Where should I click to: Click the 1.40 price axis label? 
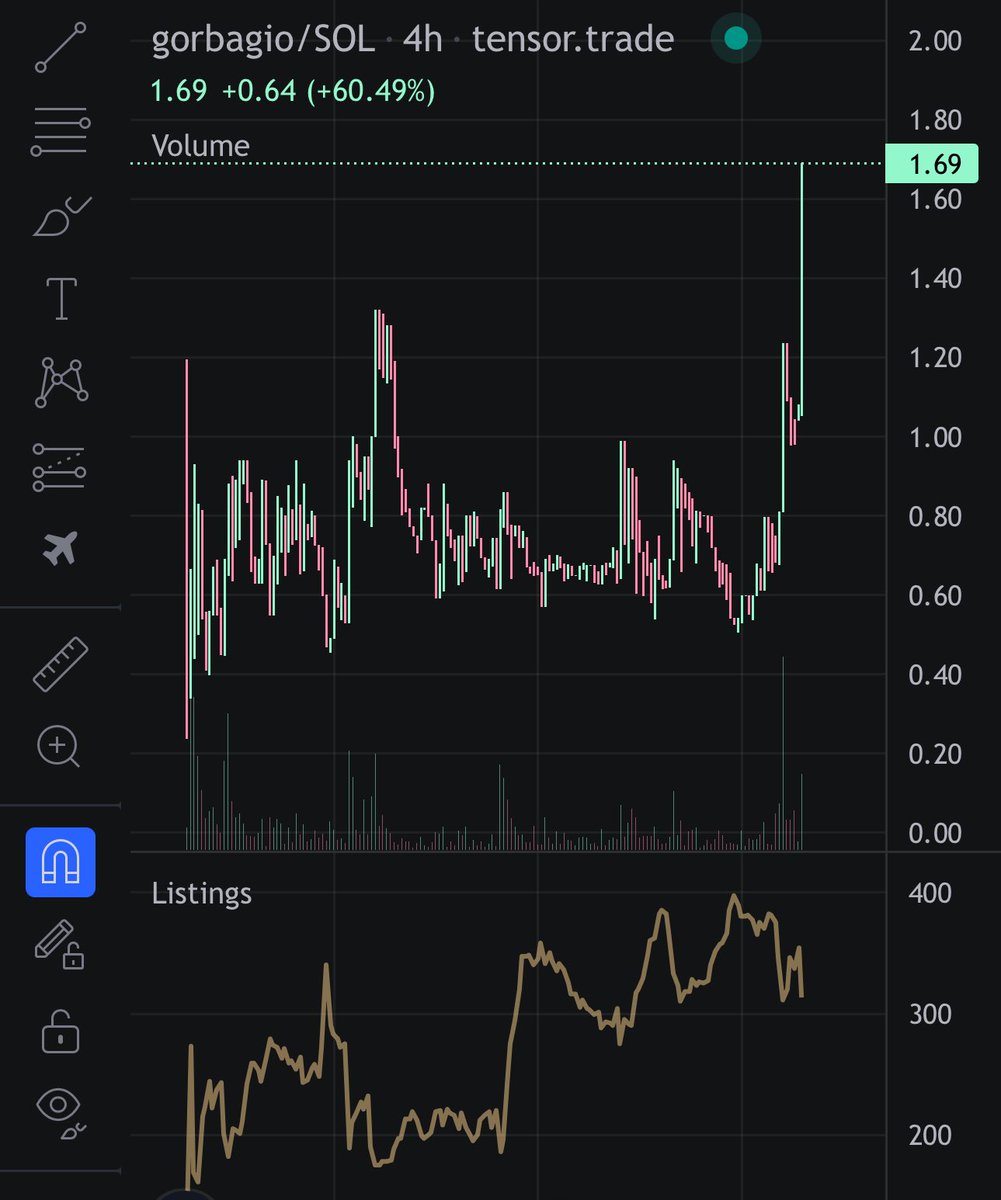[936, 278]
